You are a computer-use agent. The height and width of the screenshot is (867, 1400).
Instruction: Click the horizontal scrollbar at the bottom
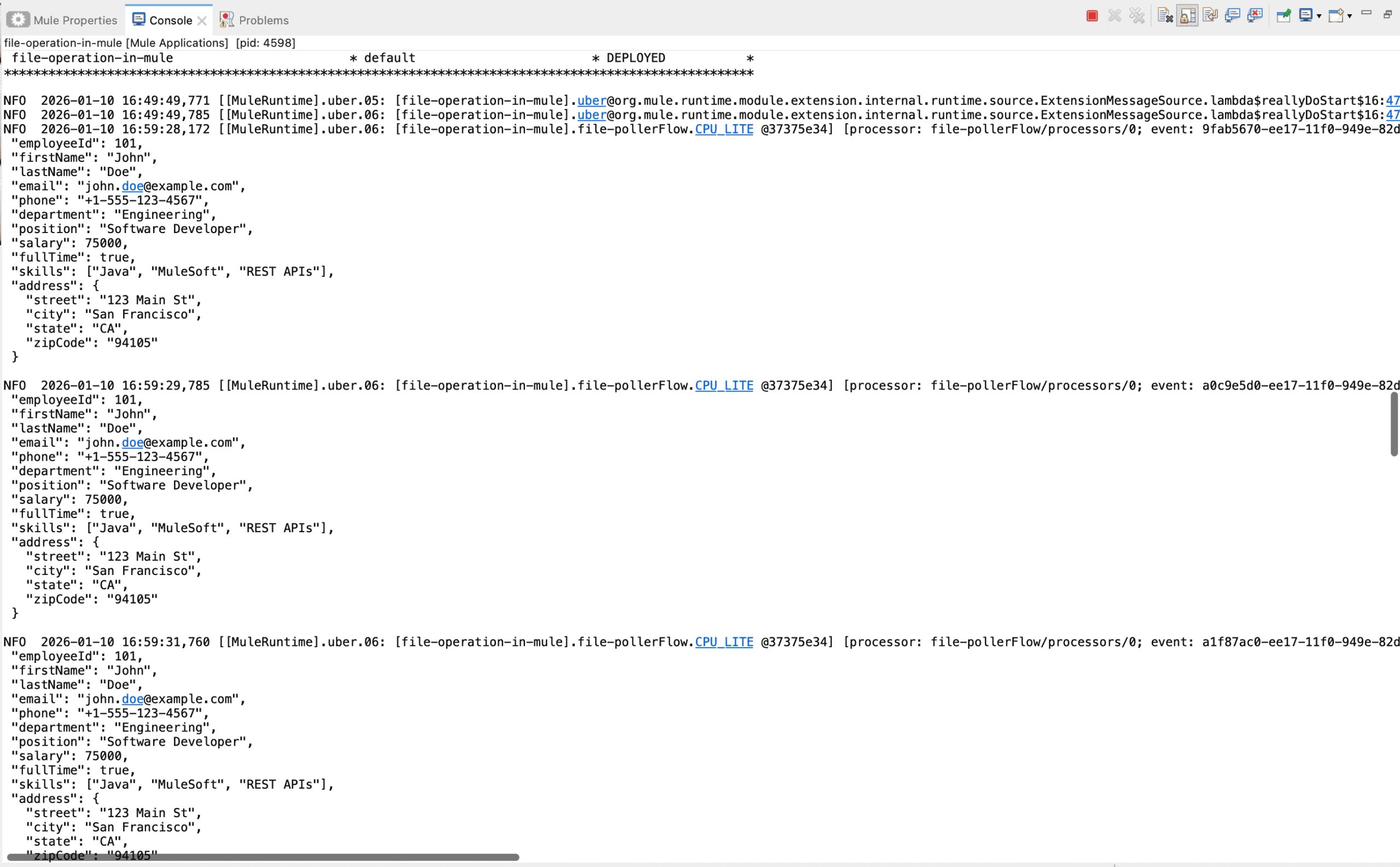[x=262, y=857]
